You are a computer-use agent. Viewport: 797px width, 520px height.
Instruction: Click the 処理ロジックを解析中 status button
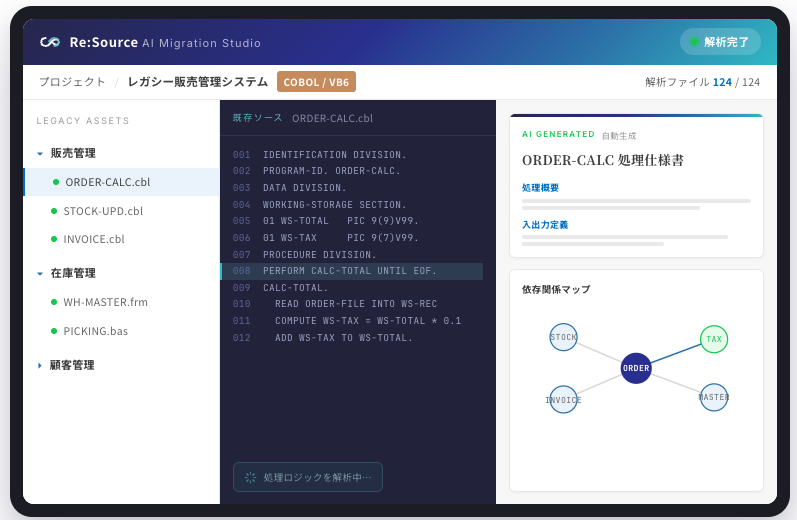click(308, 477)
